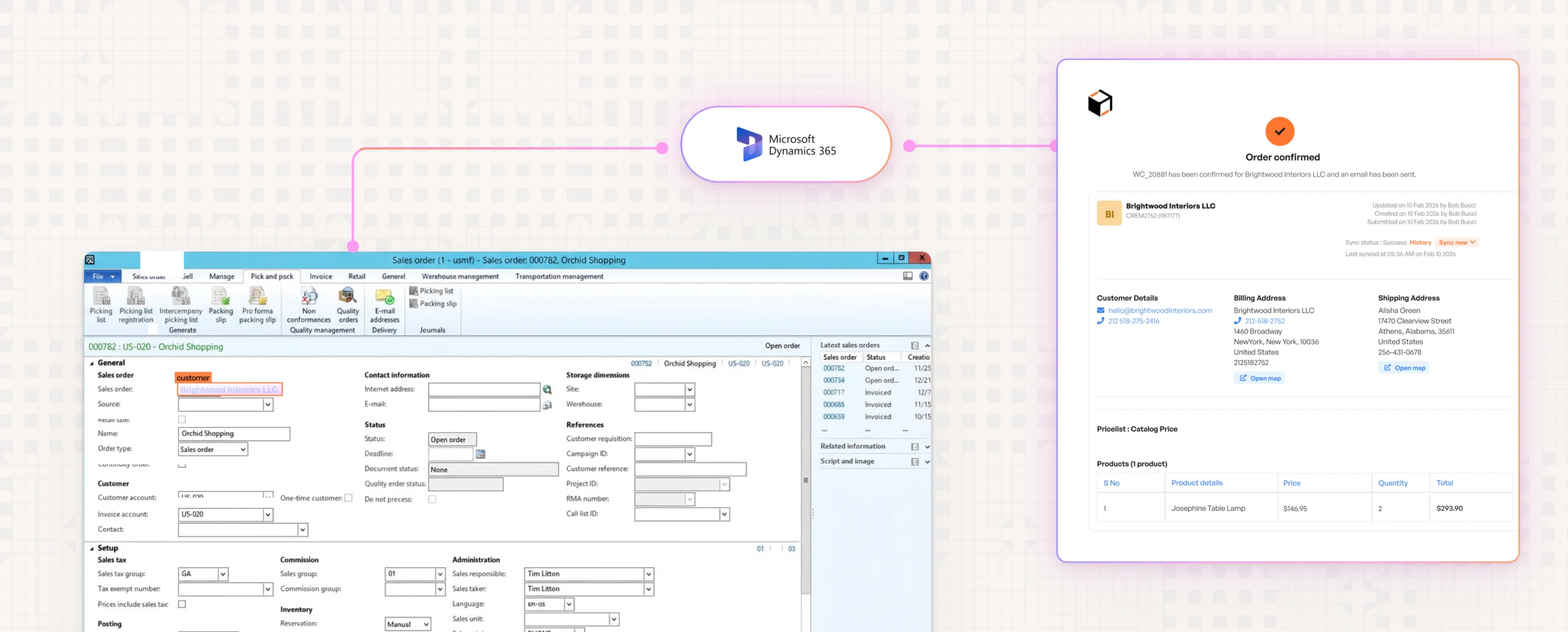Click the Internet address input field
The image size is (1568, 632).
(x=484, y=389)
